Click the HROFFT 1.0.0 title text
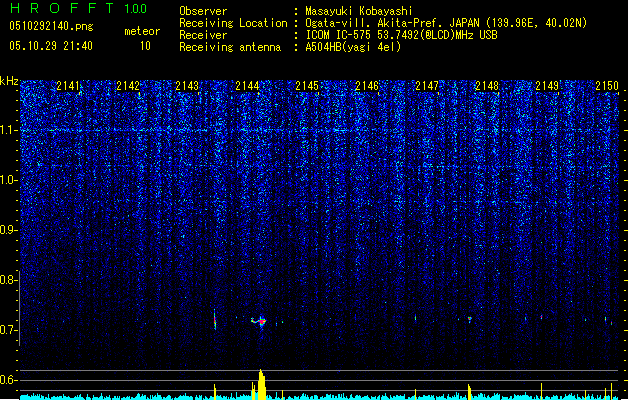This screenshot has width=629, height=400. pos(78,8)
